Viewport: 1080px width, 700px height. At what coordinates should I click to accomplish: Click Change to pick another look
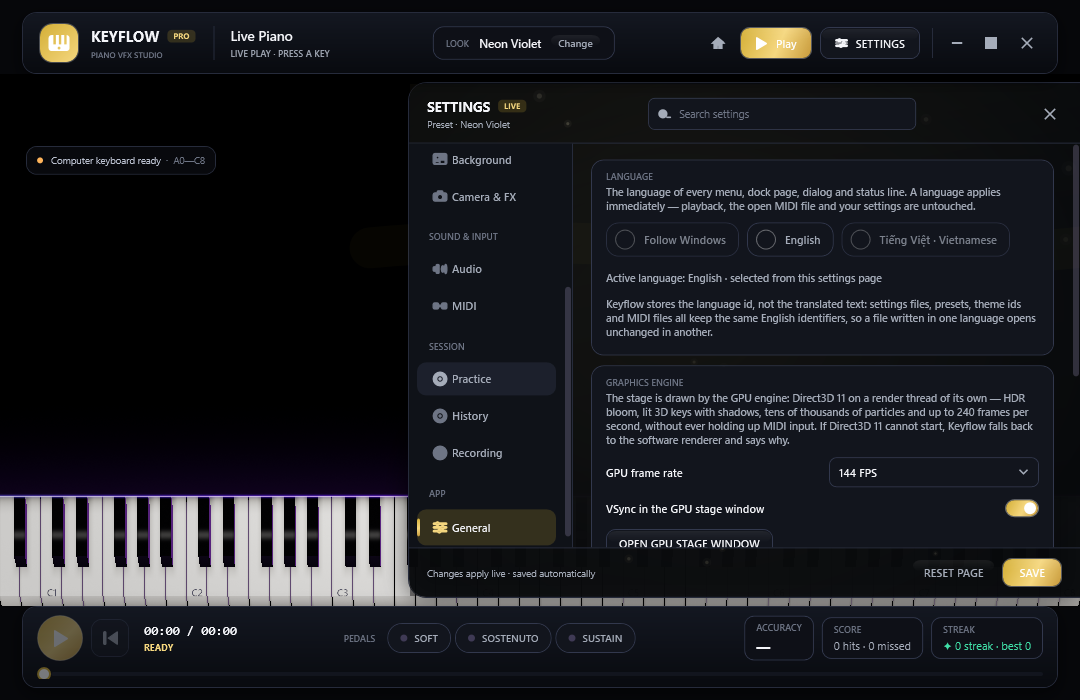coord(575,43)
